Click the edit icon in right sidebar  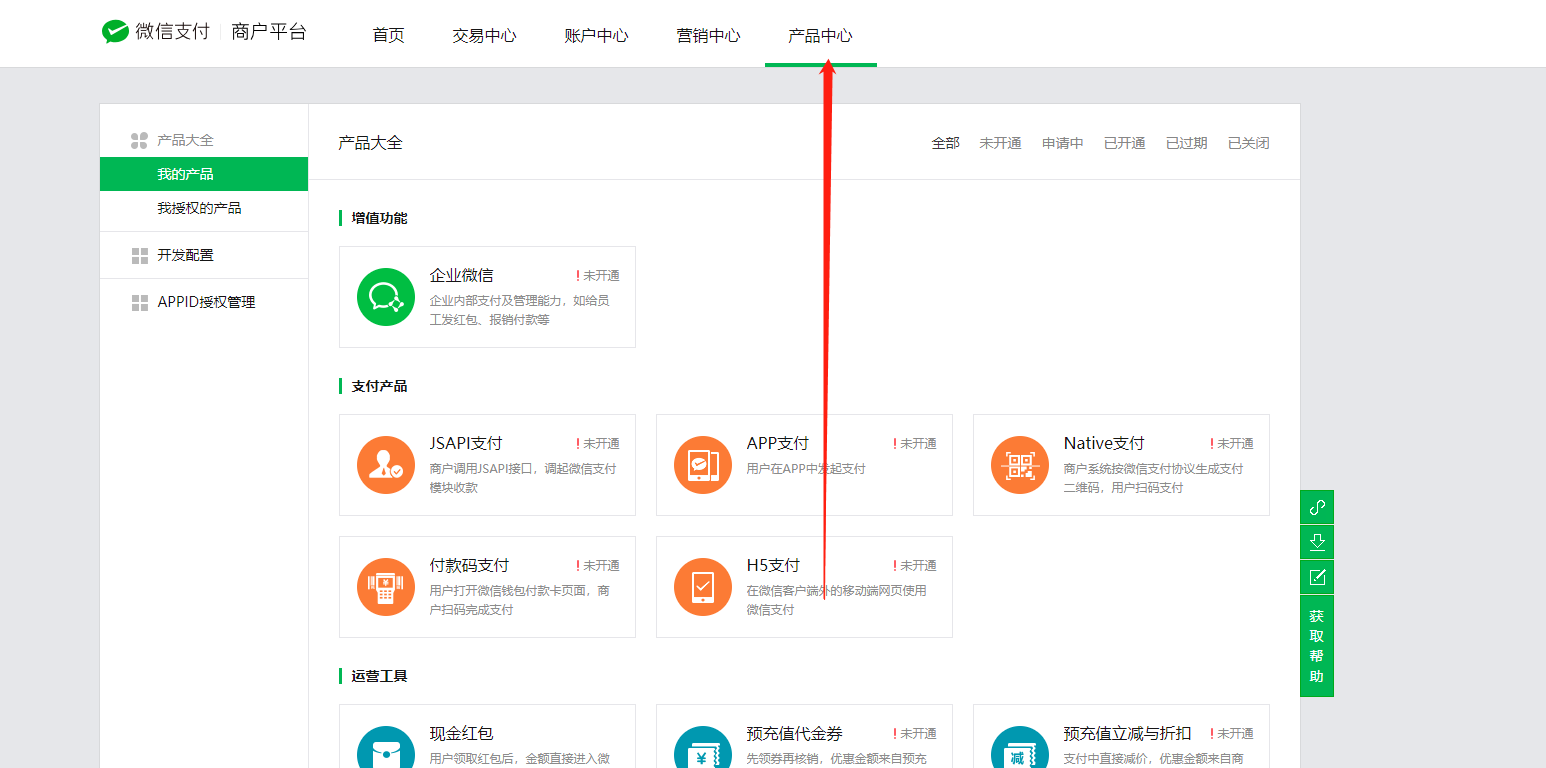click(1317, 577)
